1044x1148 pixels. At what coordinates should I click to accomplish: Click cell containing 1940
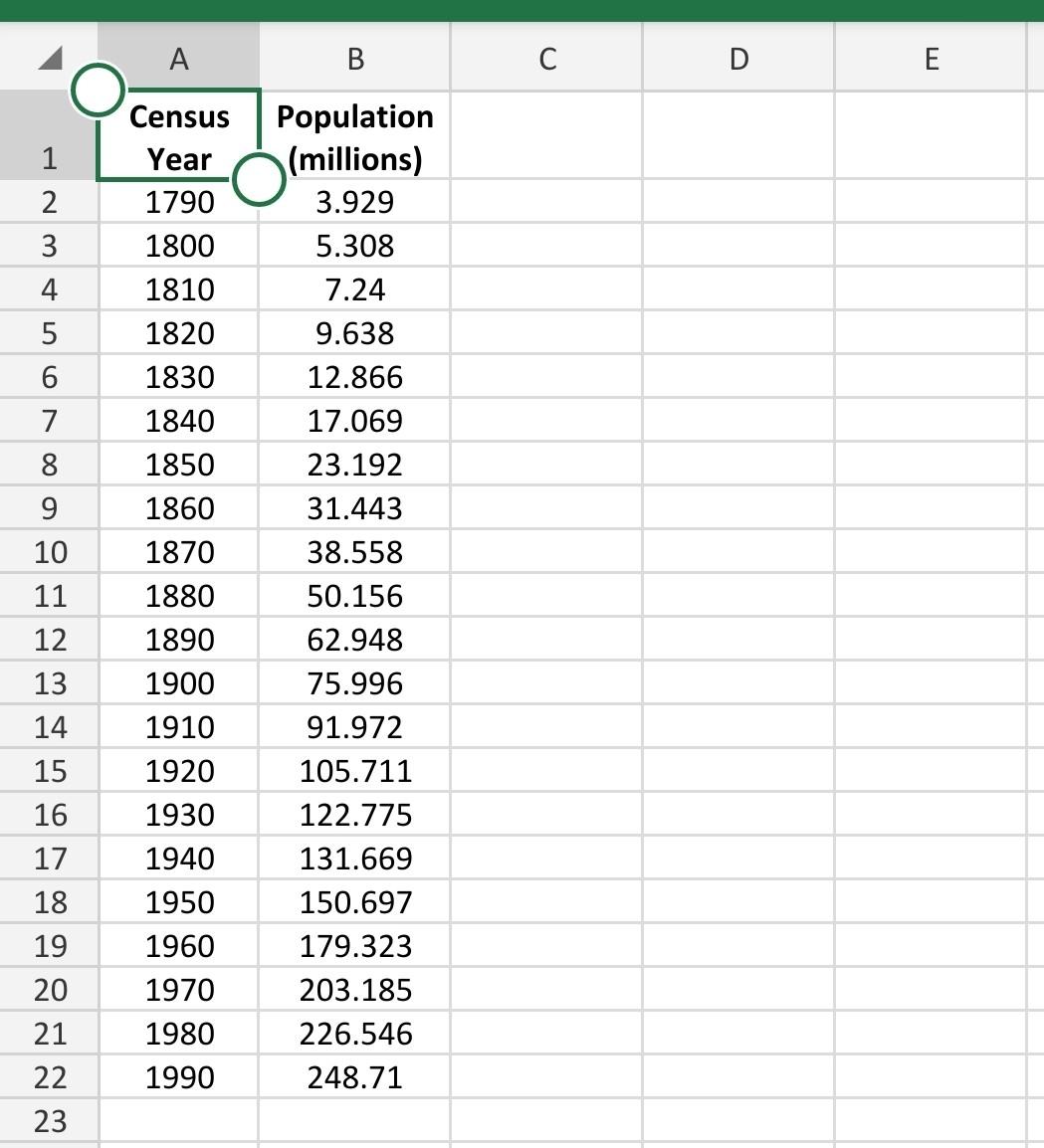click(x=179, y=859)
